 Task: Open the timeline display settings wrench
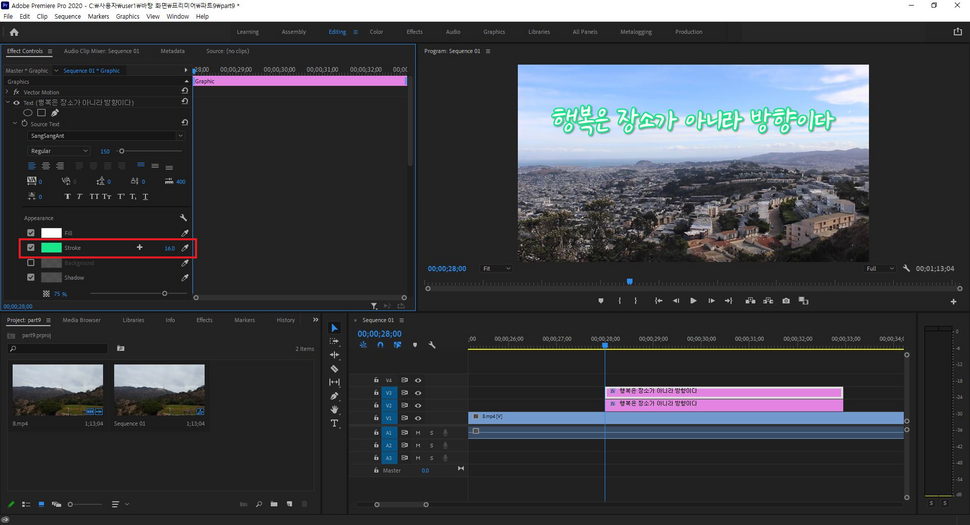coord(432,345)
